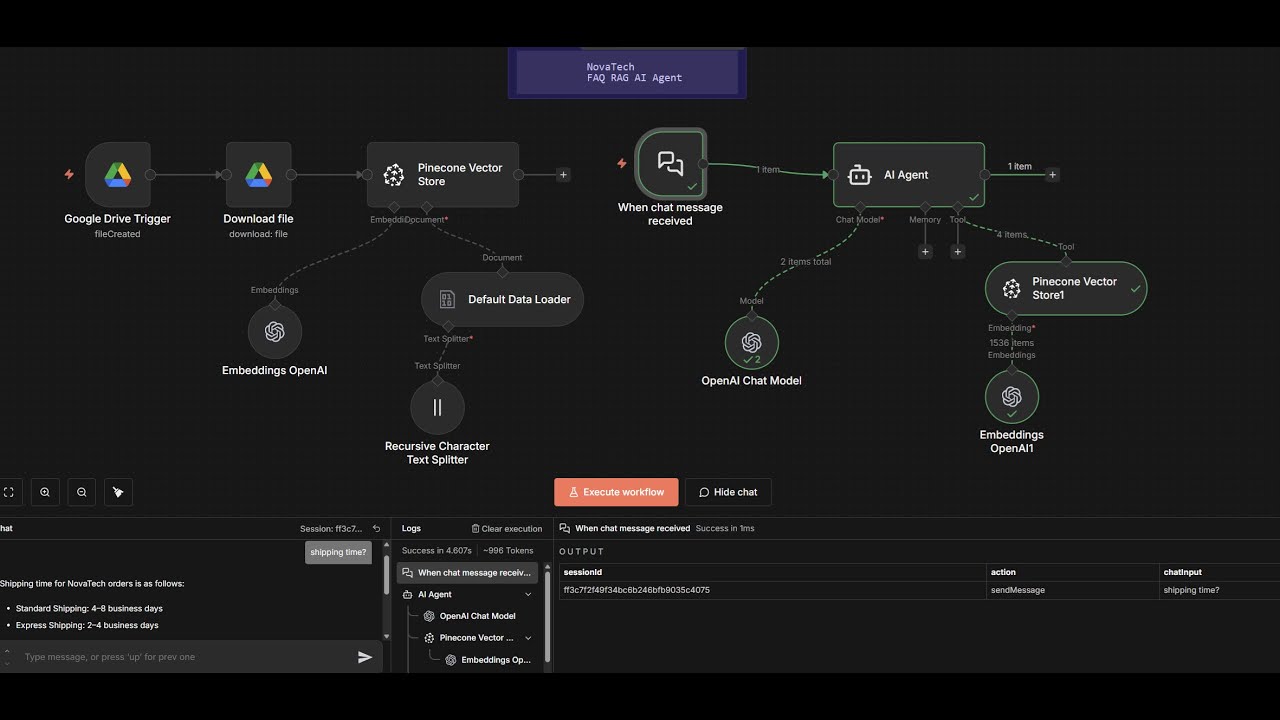The width and height of the screenshot is (1280, 720).
Task: Click the sendMessage cell value
Action: tap(1018, 590)
